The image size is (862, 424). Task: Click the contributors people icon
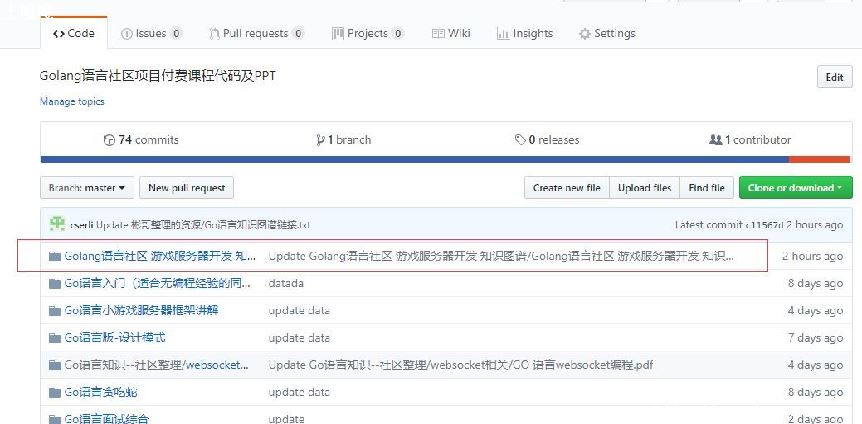click(x=715, y=140)
